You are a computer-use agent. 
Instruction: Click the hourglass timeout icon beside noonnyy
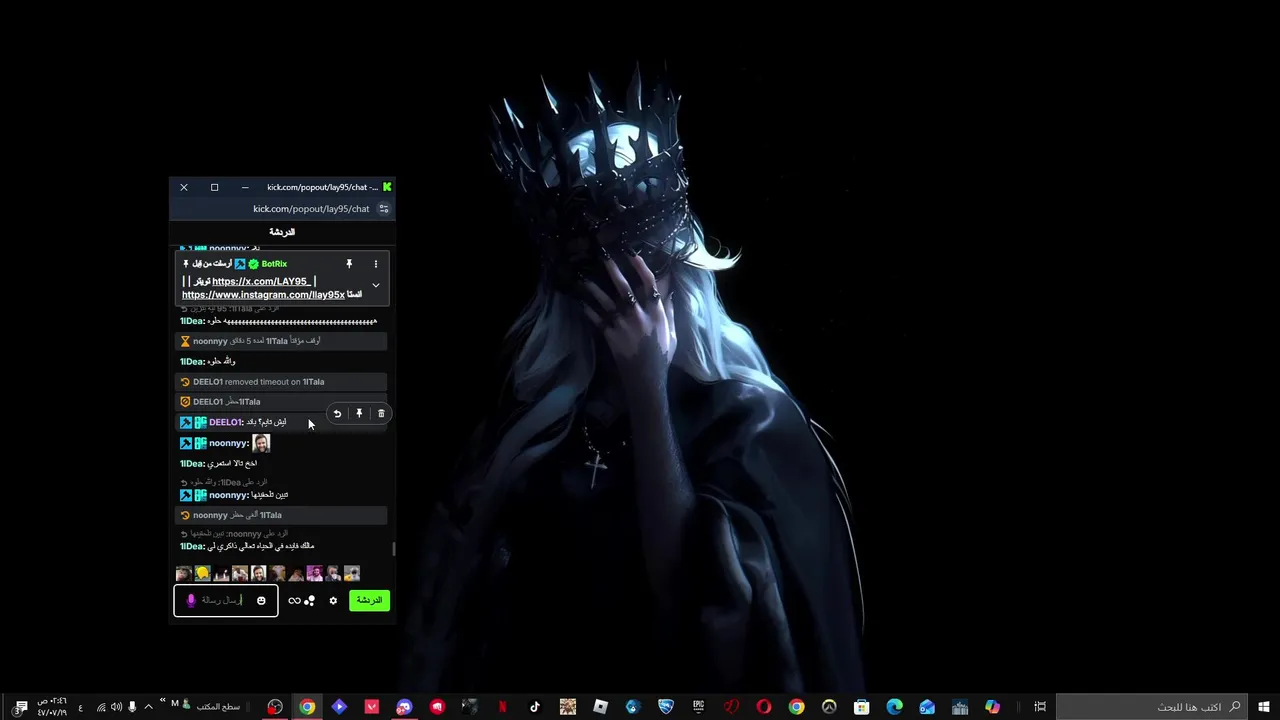pyautogui.click(x=185, y=341)
